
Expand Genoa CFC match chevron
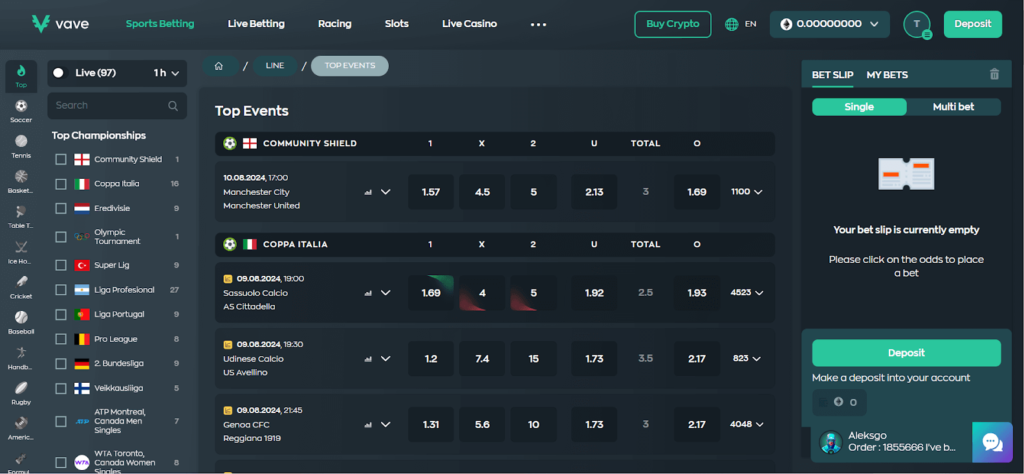point(385,424)
